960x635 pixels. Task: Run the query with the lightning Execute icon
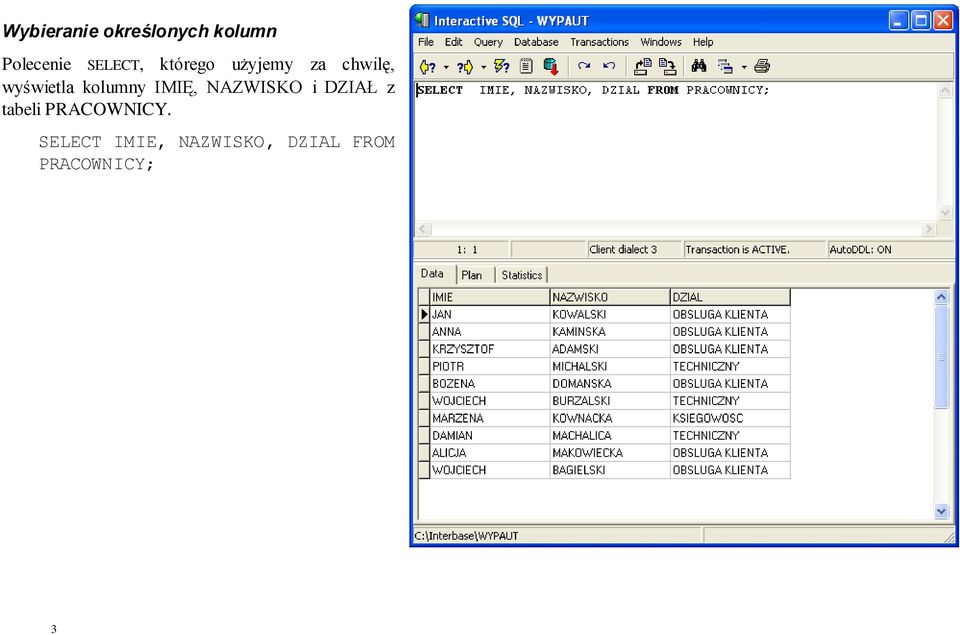501,66
